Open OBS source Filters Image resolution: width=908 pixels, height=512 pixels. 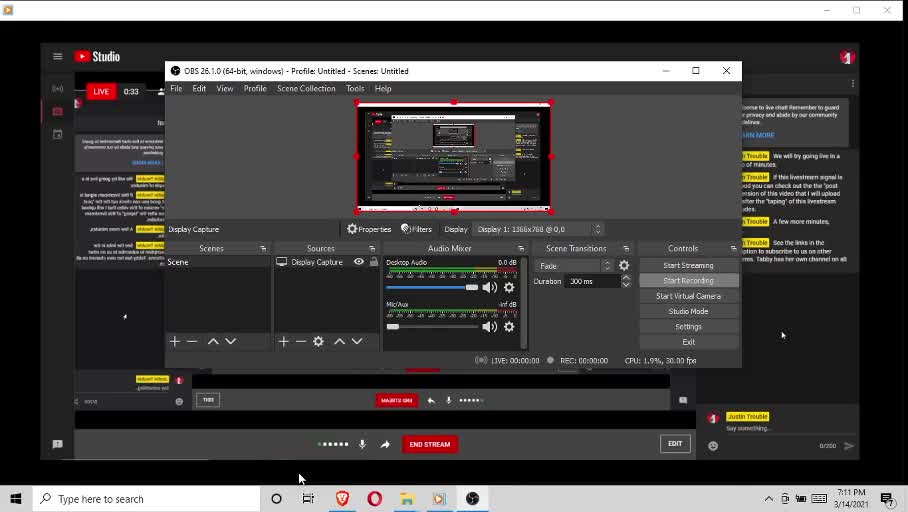pos(416,229)
